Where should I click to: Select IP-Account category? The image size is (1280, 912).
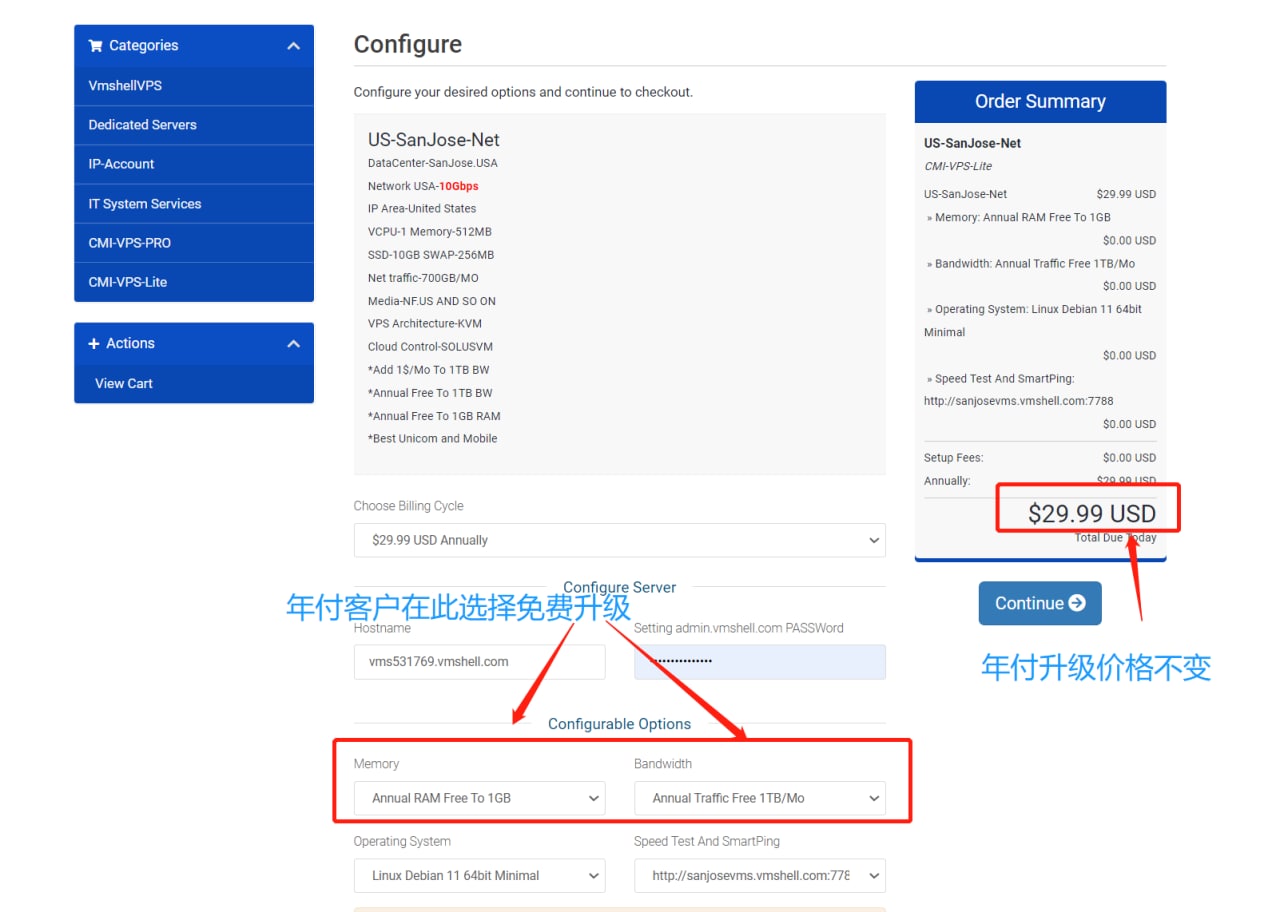(121, 164)
